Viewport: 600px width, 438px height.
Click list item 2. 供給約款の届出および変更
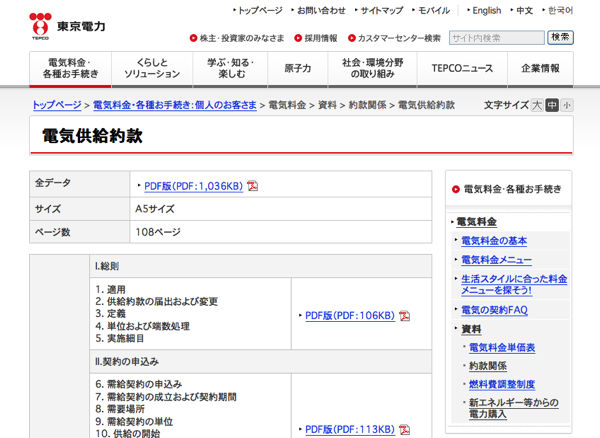pos(157,301)
